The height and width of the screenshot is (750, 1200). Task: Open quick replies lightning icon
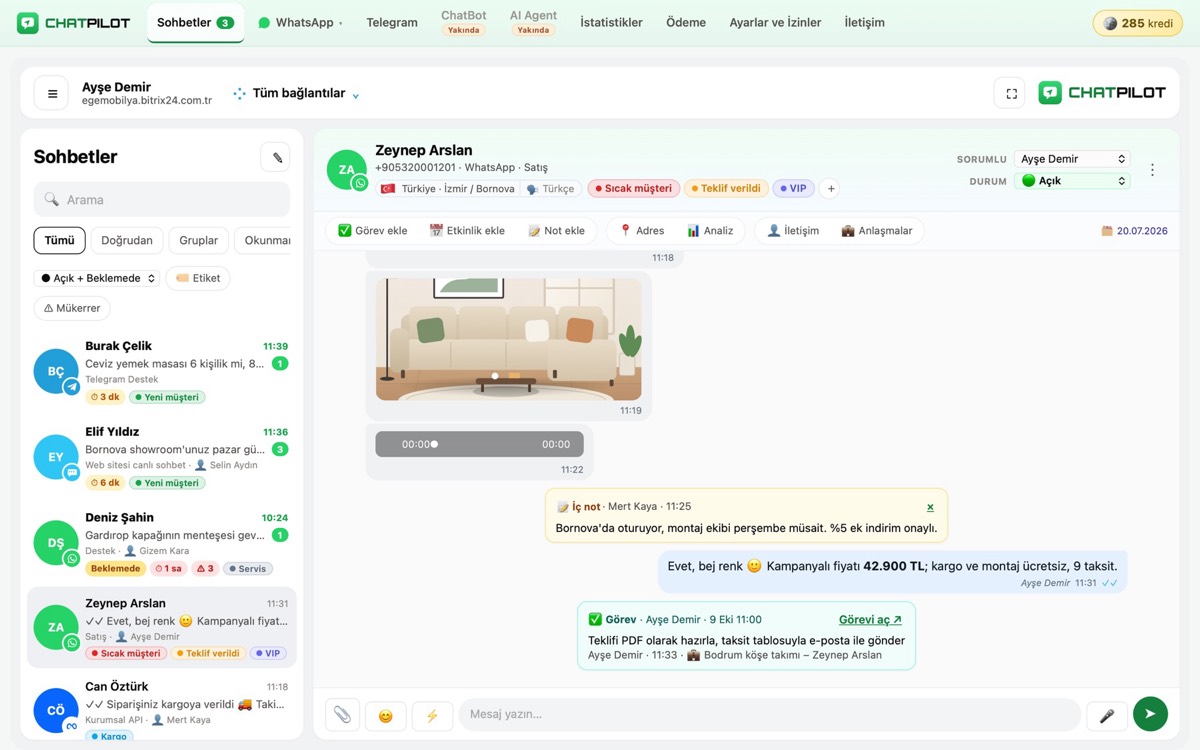pyautogui.click(x=432, y=715)
